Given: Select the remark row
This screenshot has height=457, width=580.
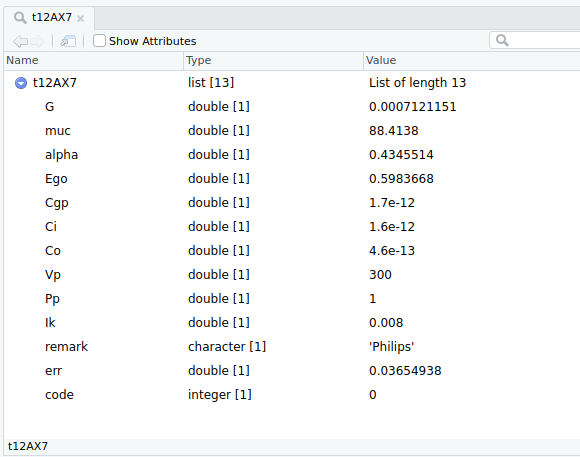Looking at the screenshot, I should [x=292, y=347].
